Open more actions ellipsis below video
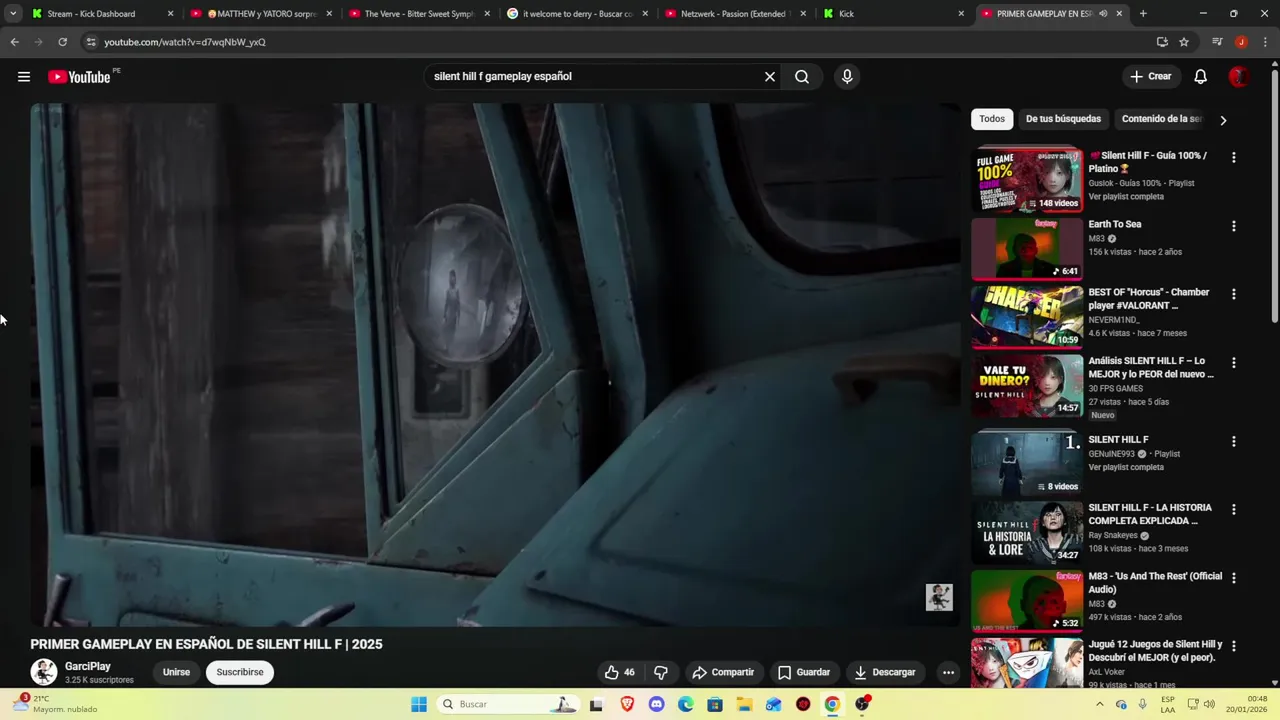The image size is (1280, 720). (x=948, y=672)
